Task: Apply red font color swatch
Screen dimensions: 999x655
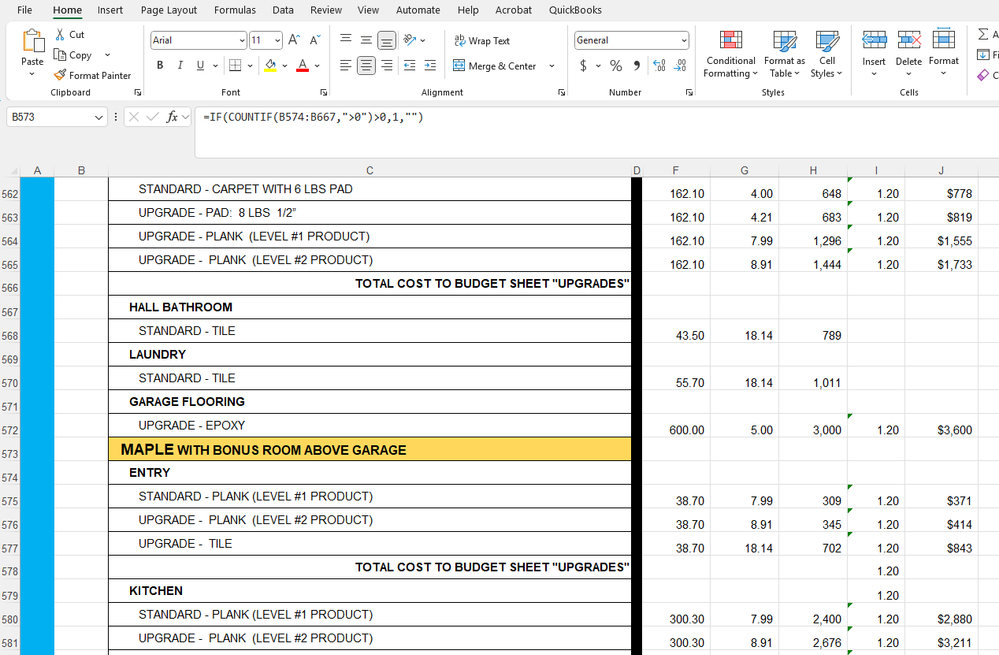Action: pyautogui.click(x=303, y=66)
